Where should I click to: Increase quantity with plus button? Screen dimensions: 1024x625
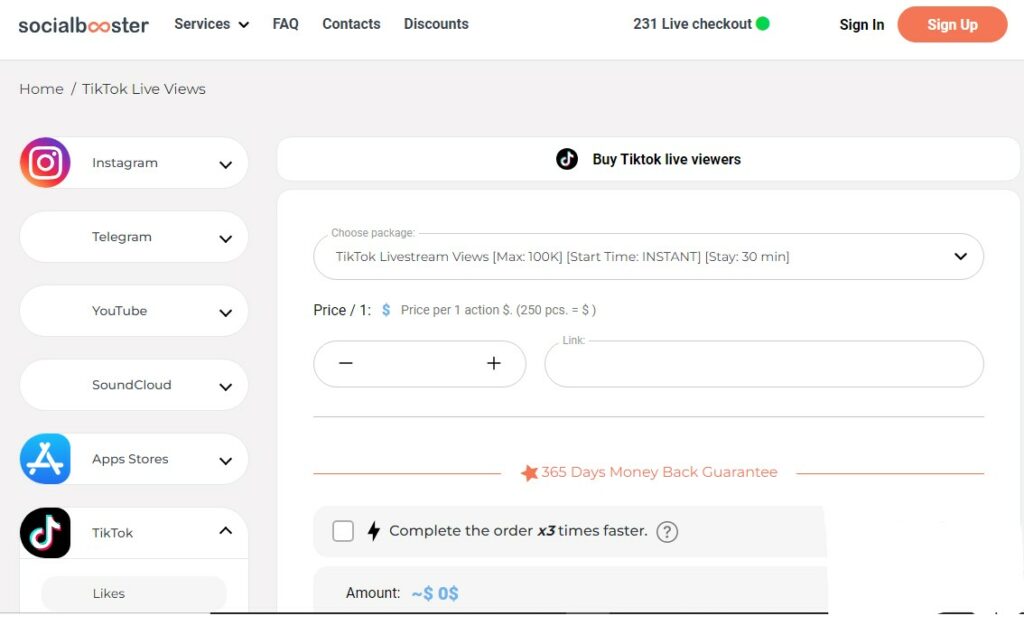tap(494, 363)
